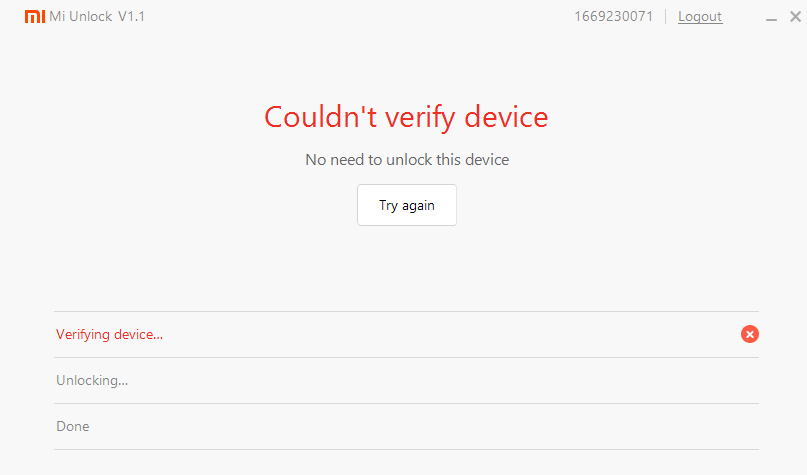
Task: Click the divider line above Verifying device
Action: coord(406,311)
